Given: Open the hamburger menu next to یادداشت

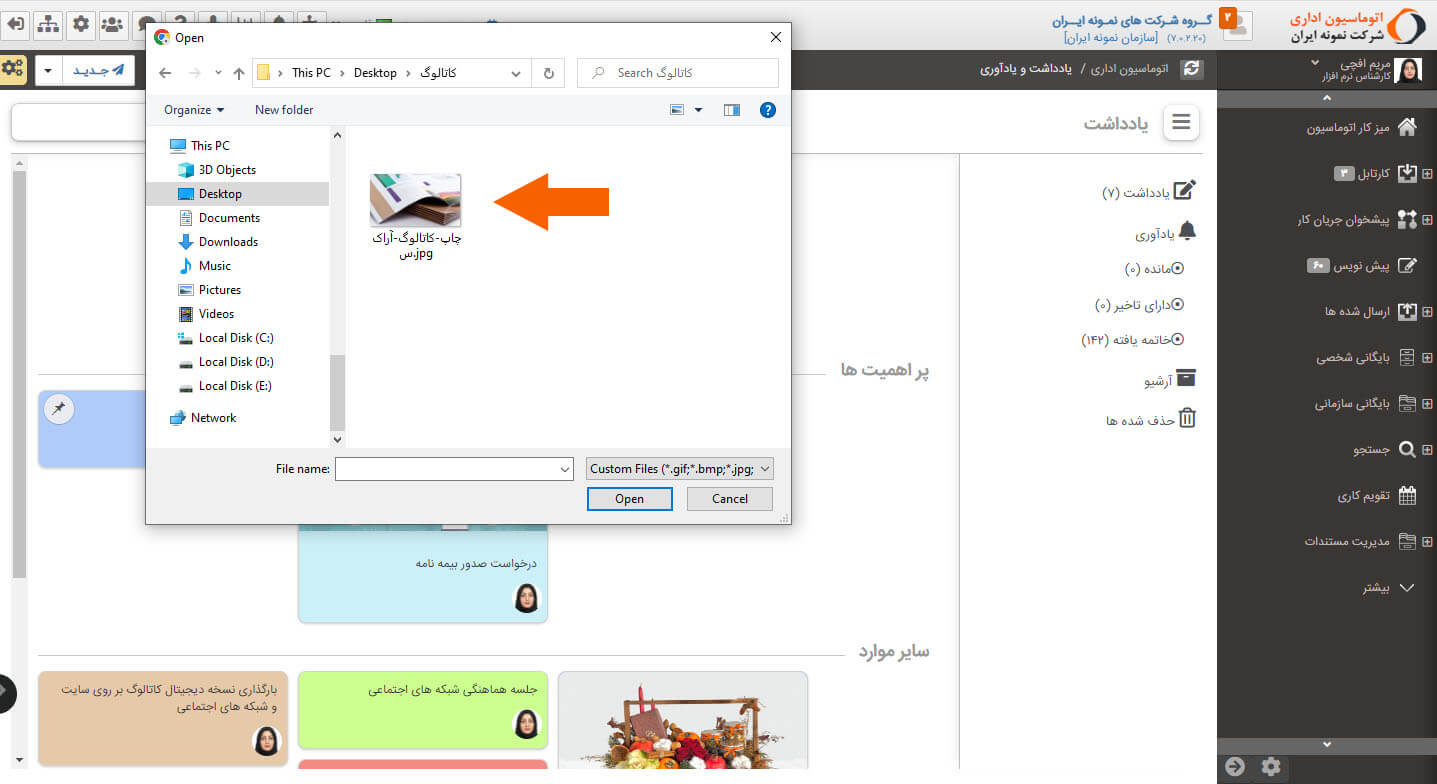Looking at the screenshot, I should coord(1181,122).
